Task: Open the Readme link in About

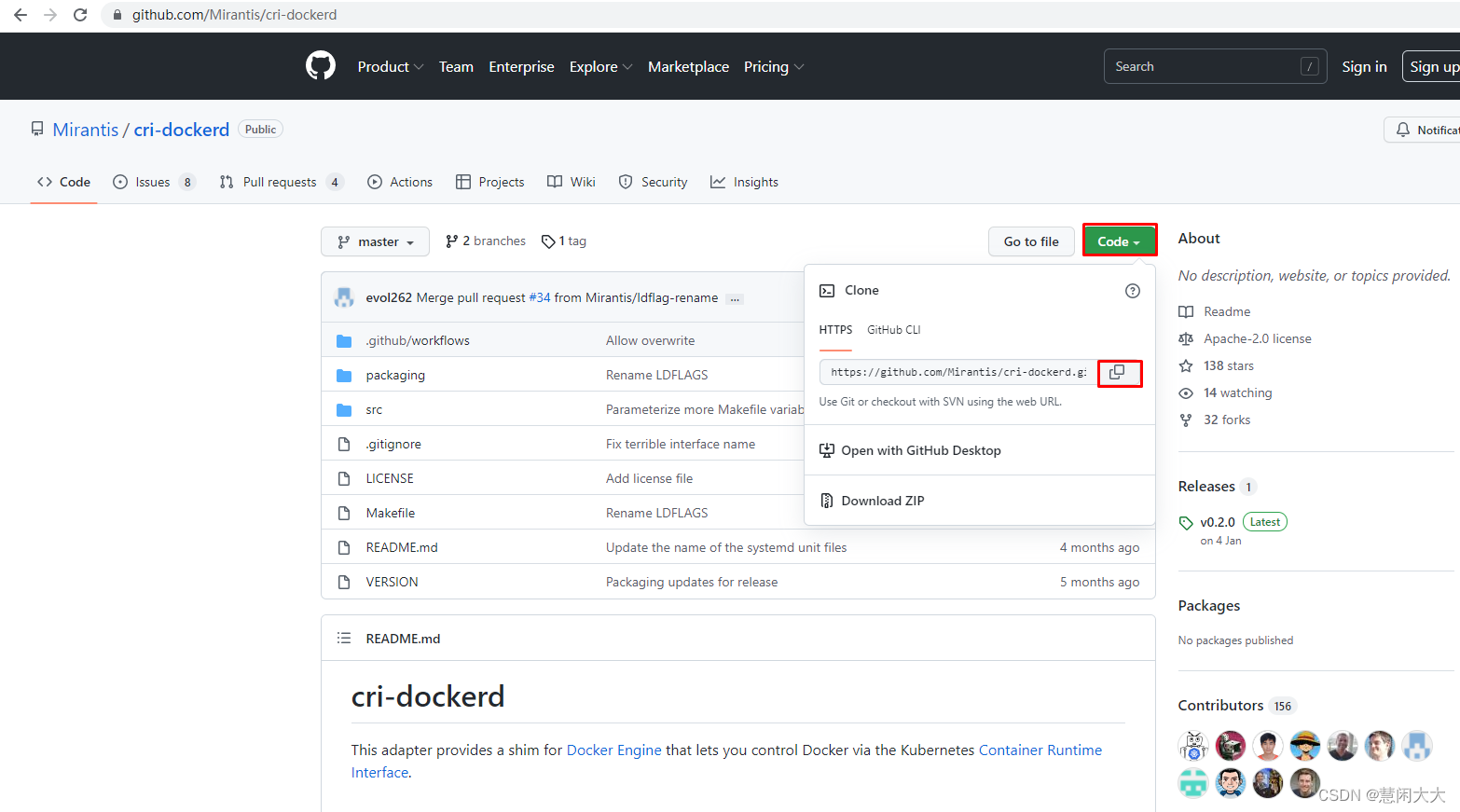Action: (x=1215, y=311)
